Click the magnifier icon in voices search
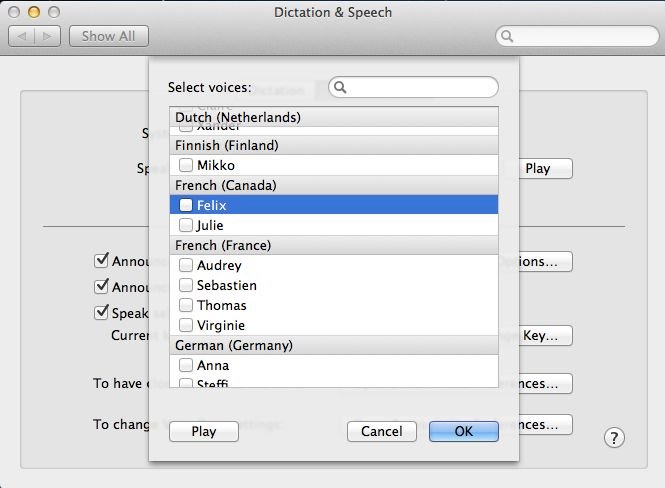 point(340,87)
